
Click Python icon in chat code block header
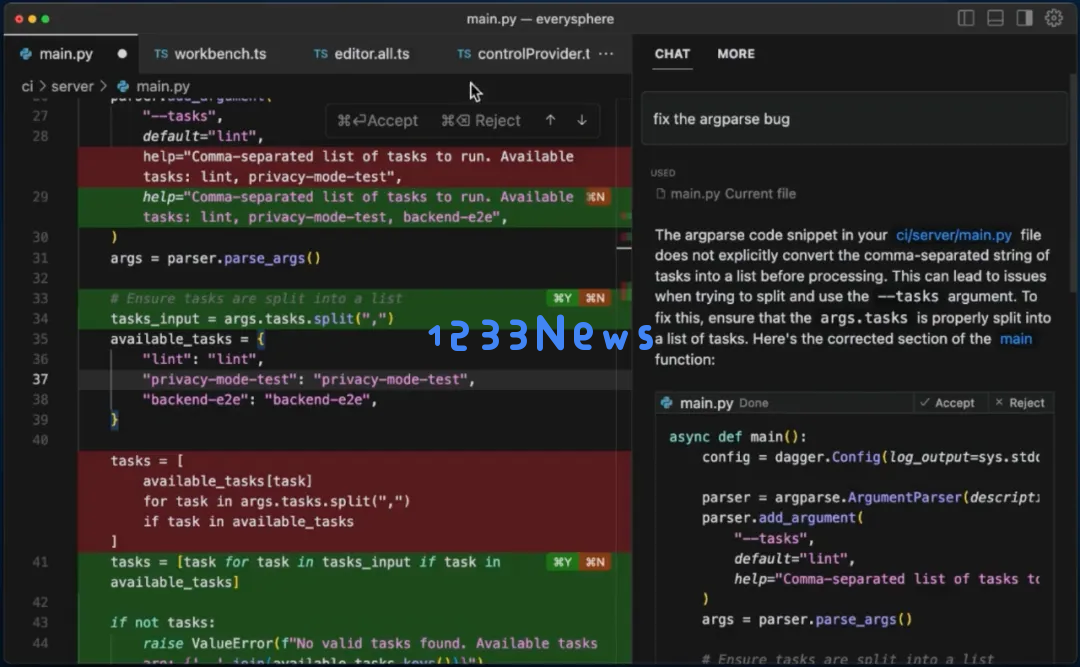point(666,402)
